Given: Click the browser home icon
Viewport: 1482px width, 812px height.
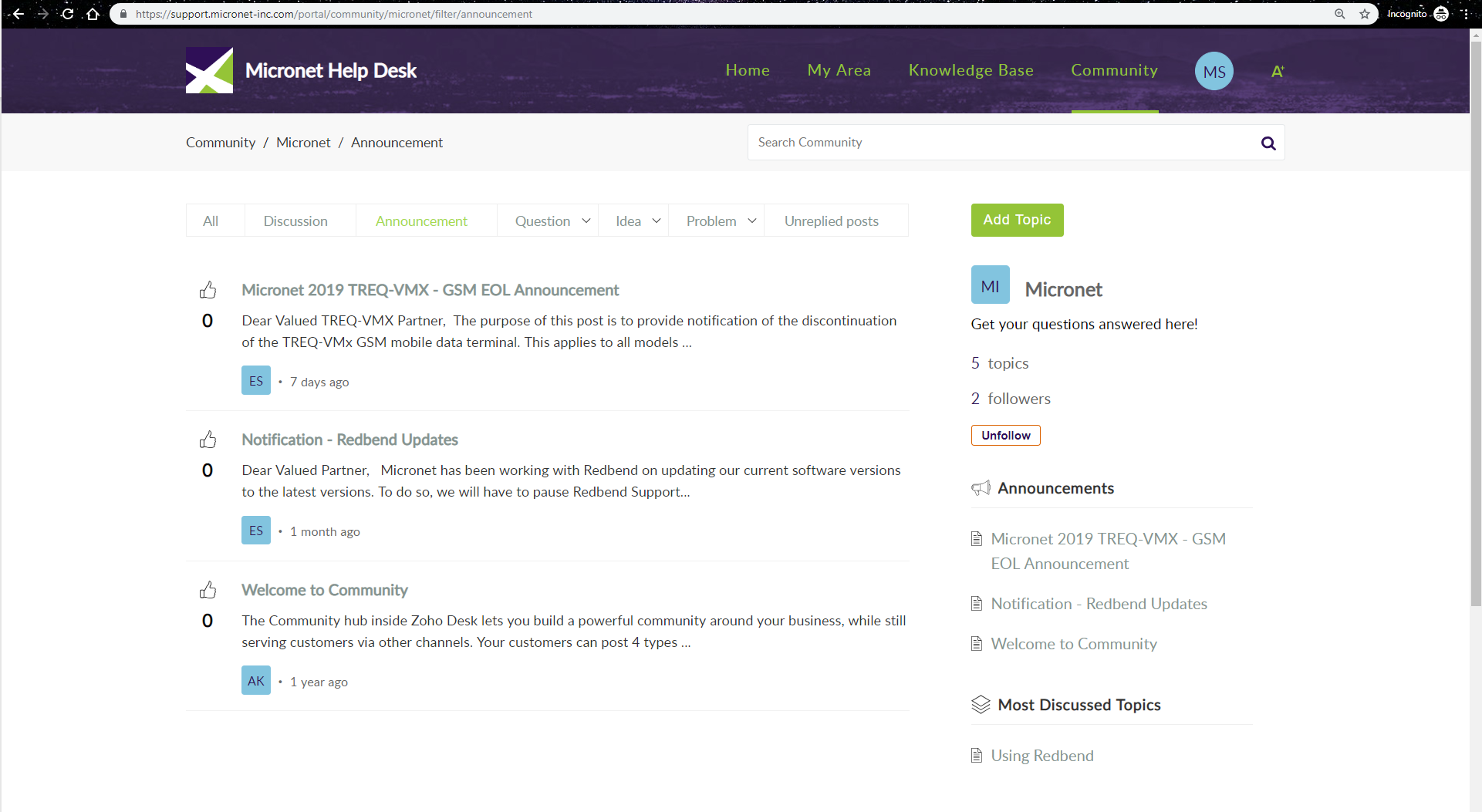Looking at the screenshot, I should [x=93, y=14].
